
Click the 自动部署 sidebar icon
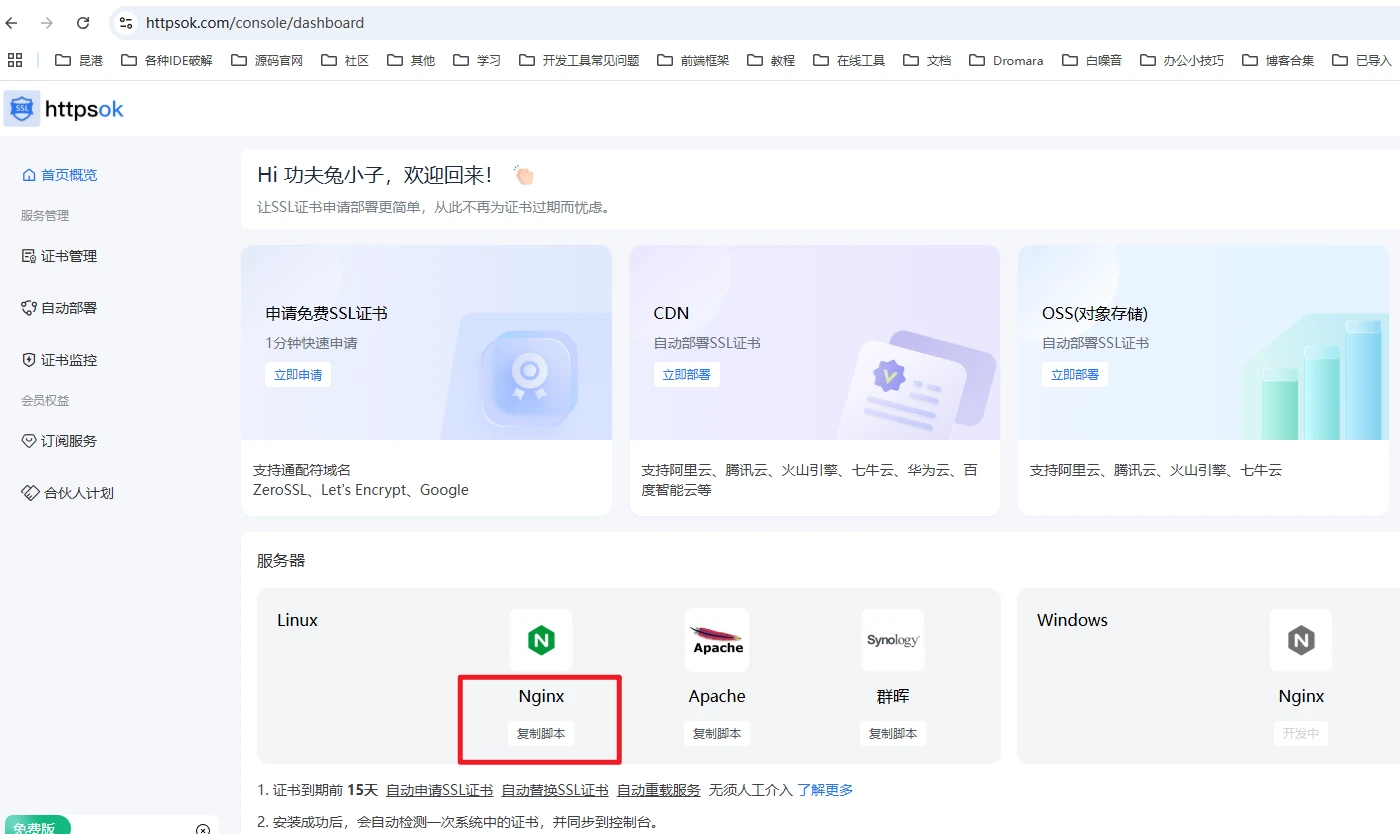(x=27, y=307)
